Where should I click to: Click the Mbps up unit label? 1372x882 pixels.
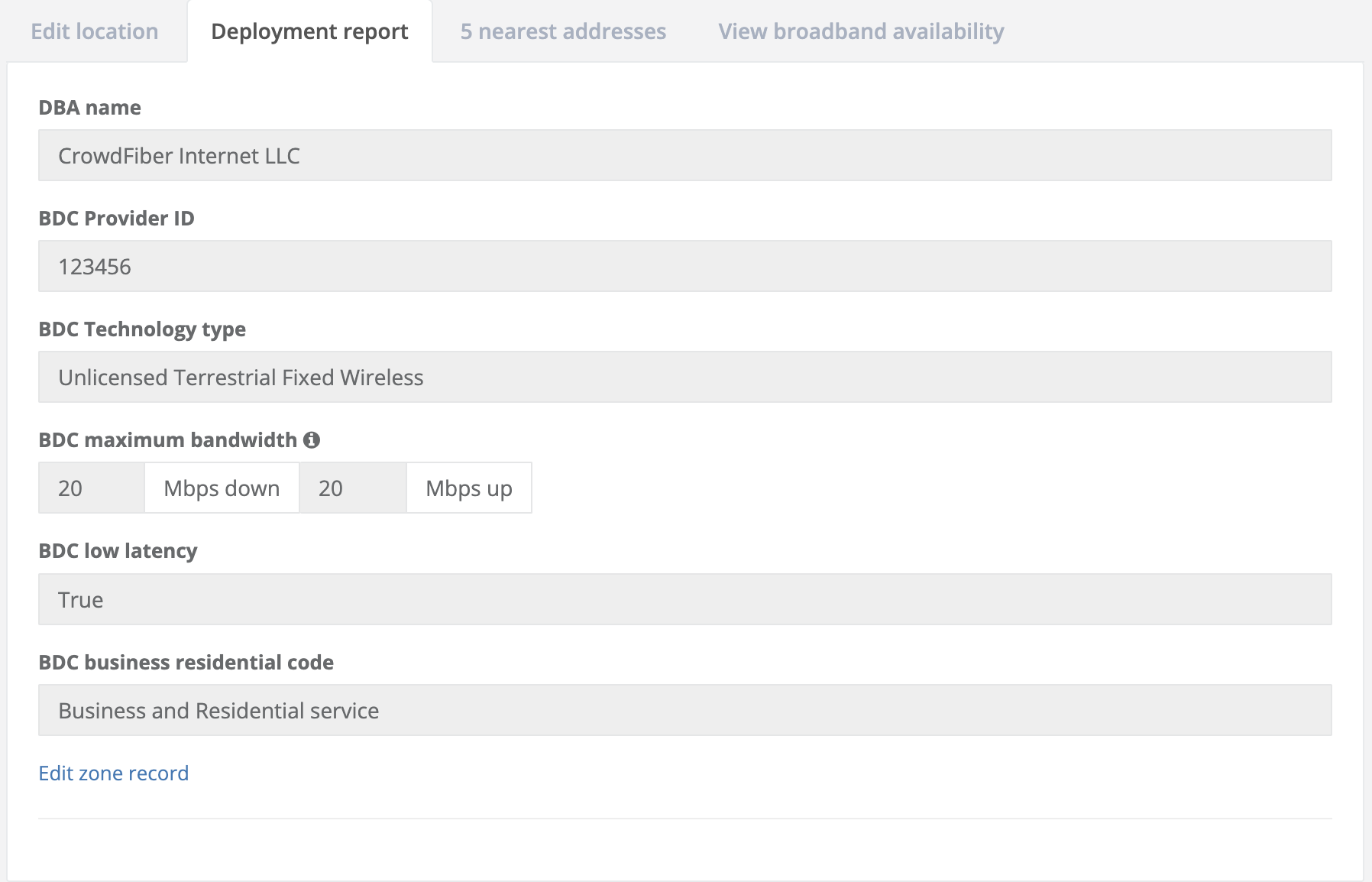[x=468, y=488]
